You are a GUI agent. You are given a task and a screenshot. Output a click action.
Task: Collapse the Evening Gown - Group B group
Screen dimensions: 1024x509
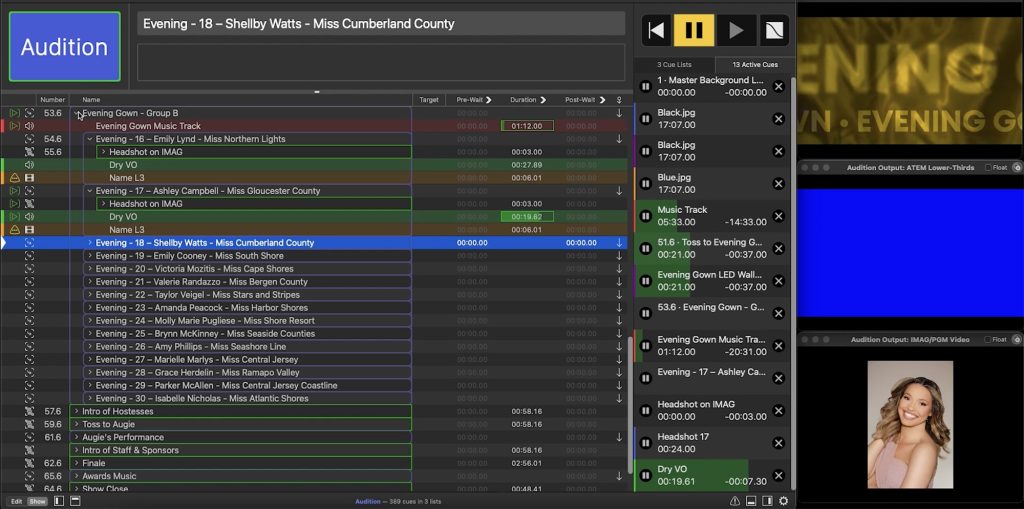click(78, 114)
